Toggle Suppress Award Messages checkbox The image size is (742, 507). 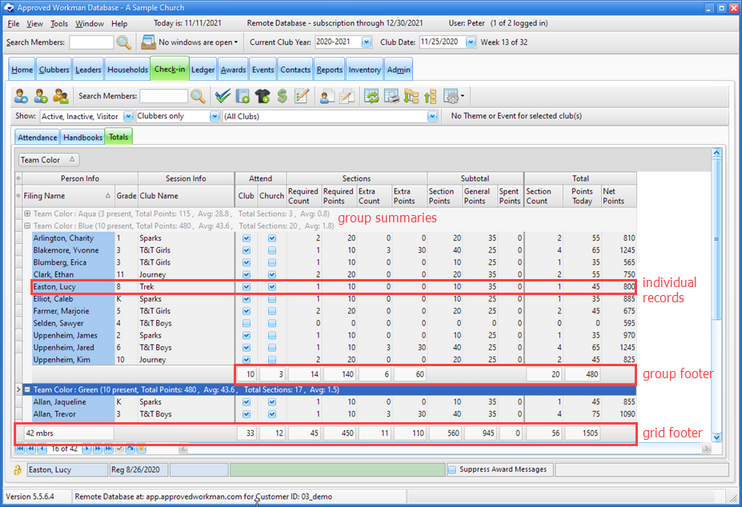click(454, 469)
